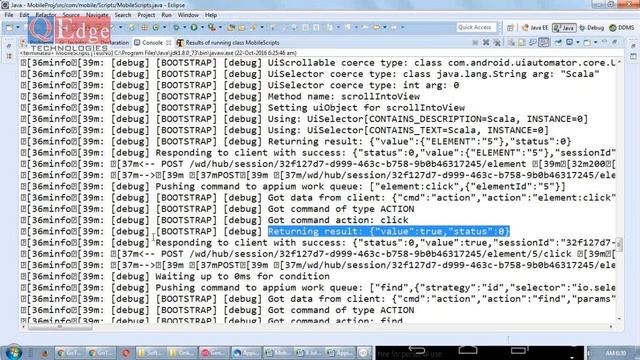This screenshot has height=360, width=640.
Task: Toggle the highlighted show console on standard error button
Action: coord(544,42)
